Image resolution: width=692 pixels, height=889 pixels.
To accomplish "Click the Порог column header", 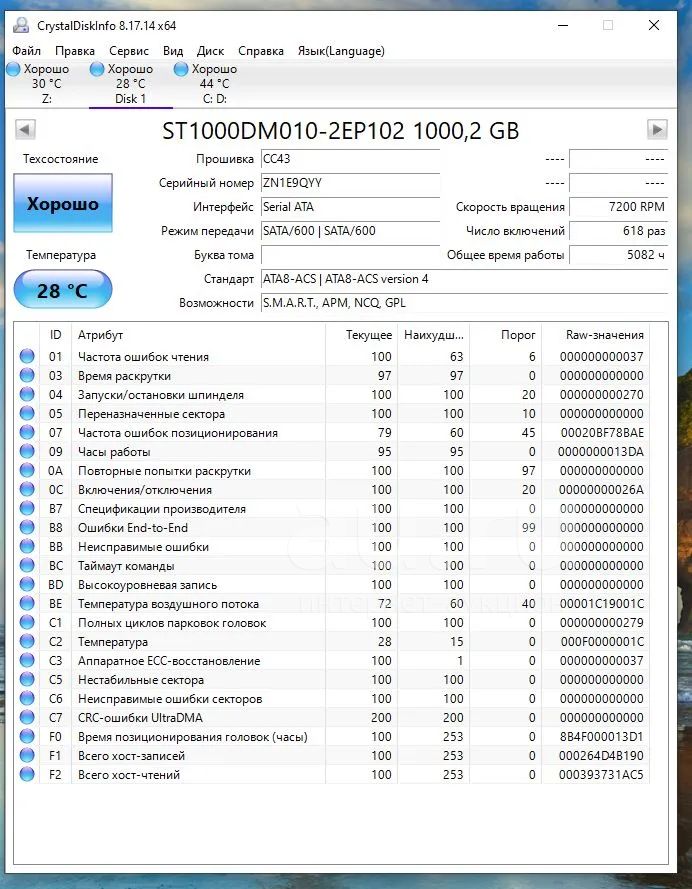I will (x=506, y=335).
